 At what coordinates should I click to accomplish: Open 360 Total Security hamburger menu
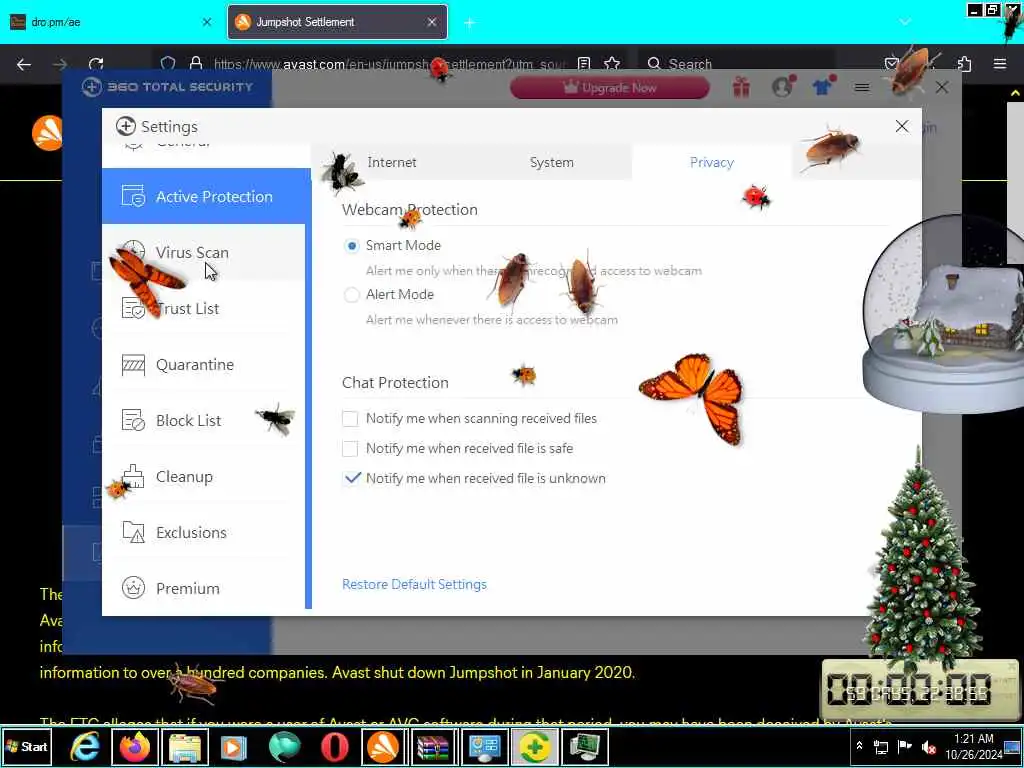point(862,88)
